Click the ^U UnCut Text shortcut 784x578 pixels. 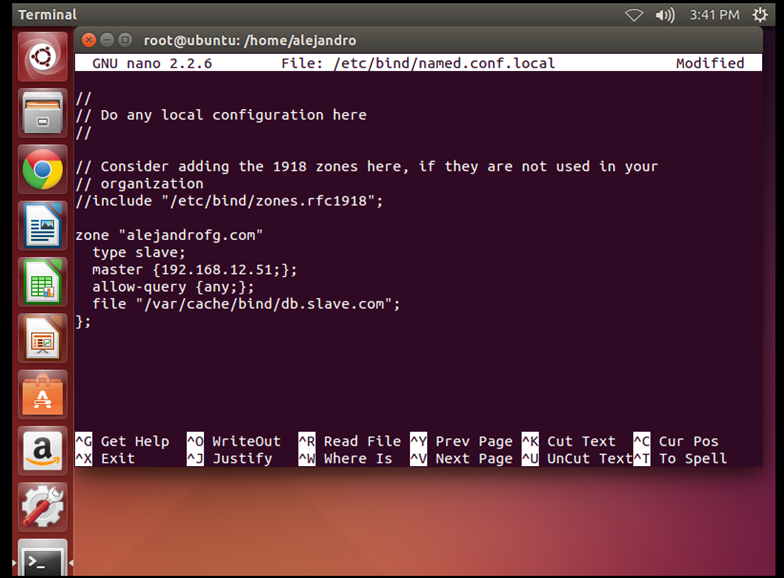(577, 458)
